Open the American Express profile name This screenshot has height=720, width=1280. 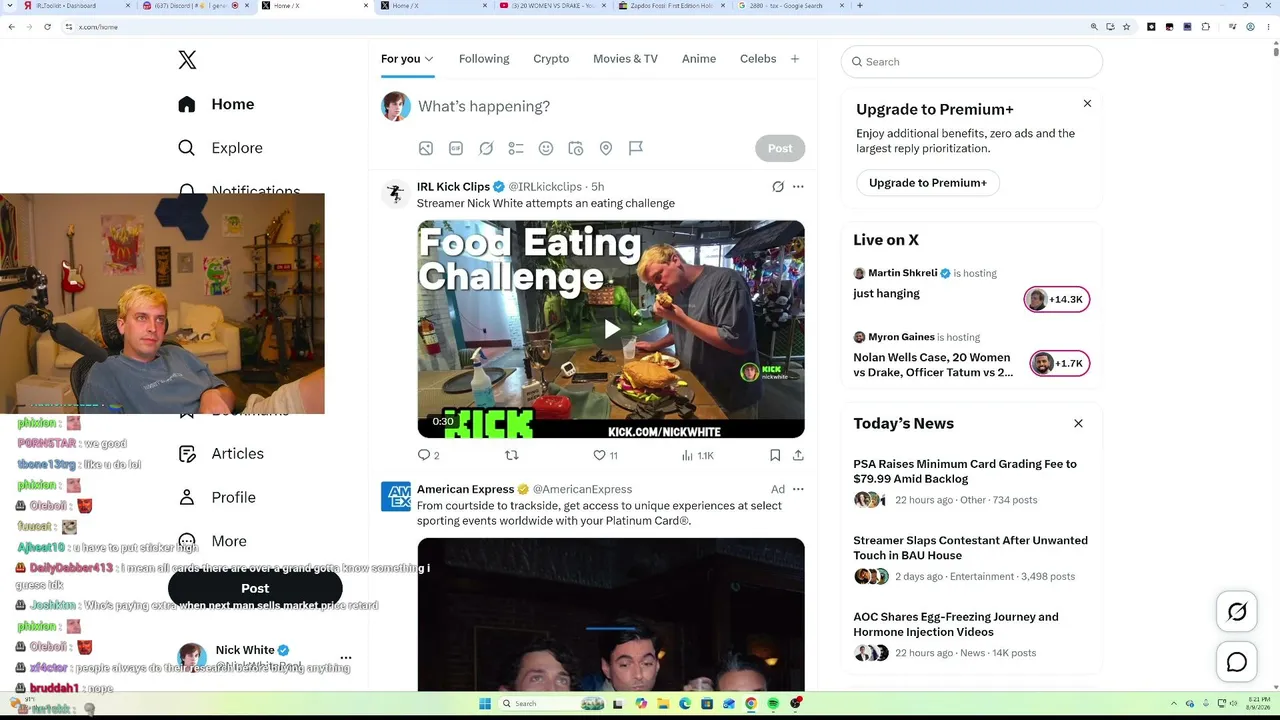[x=466, y=489]
